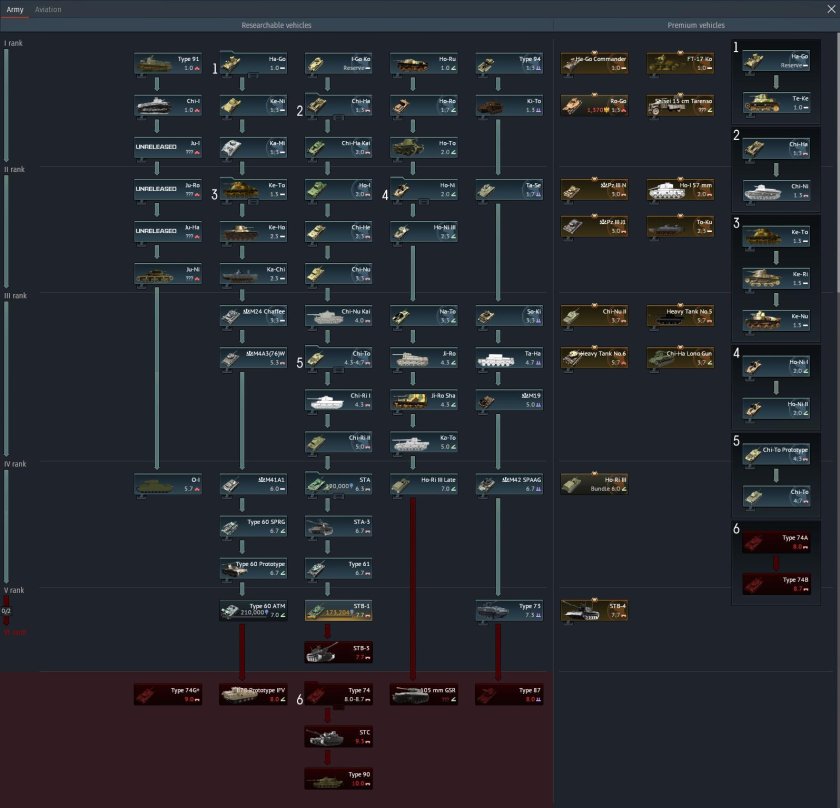Open the Type 74 group rated 8.0-8.7

coord(338,695)
